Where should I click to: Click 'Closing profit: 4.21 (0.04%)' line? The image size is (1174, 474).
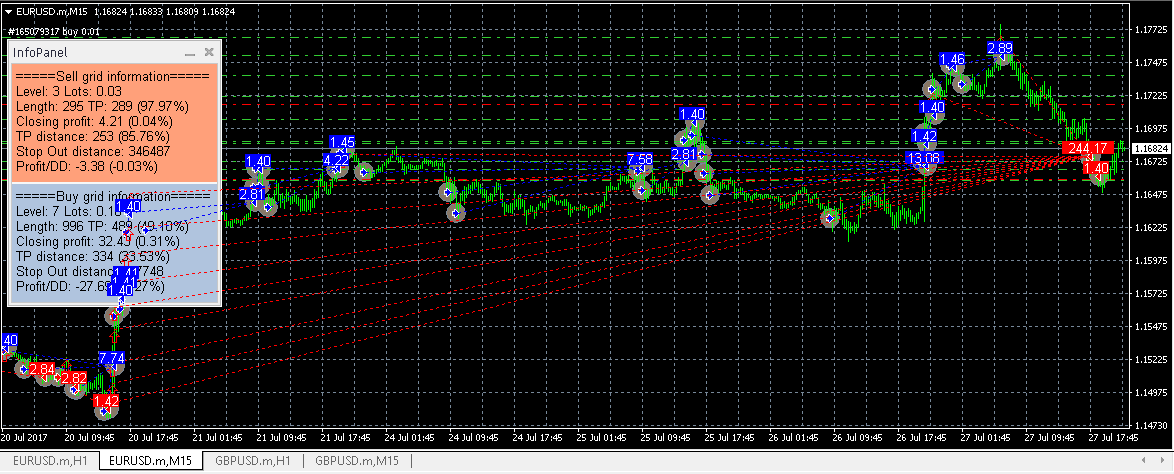point(94,121)
